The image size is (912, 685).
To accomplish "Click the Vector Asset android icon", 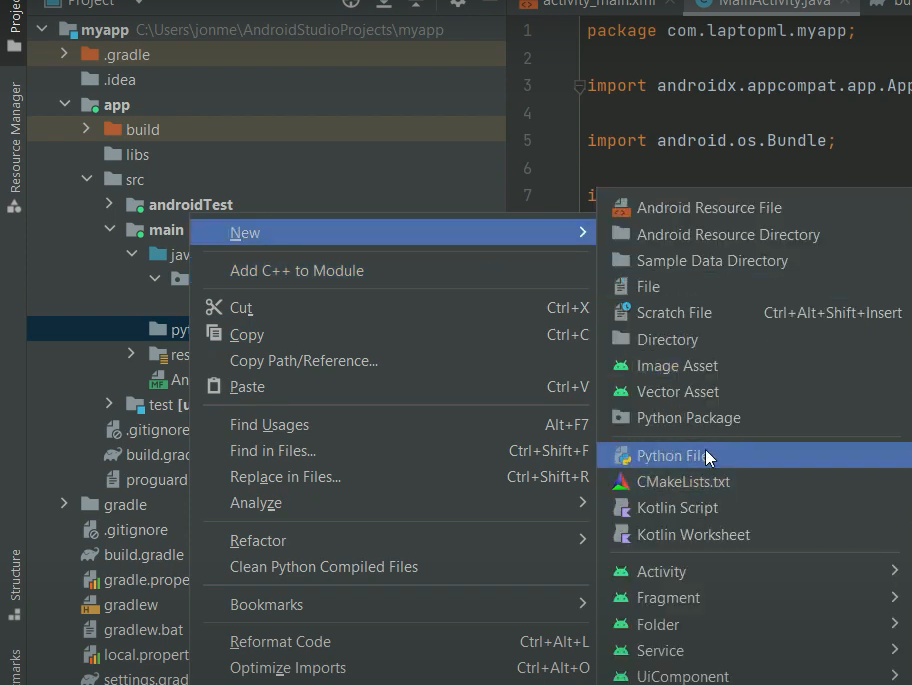I will [621, 391].
